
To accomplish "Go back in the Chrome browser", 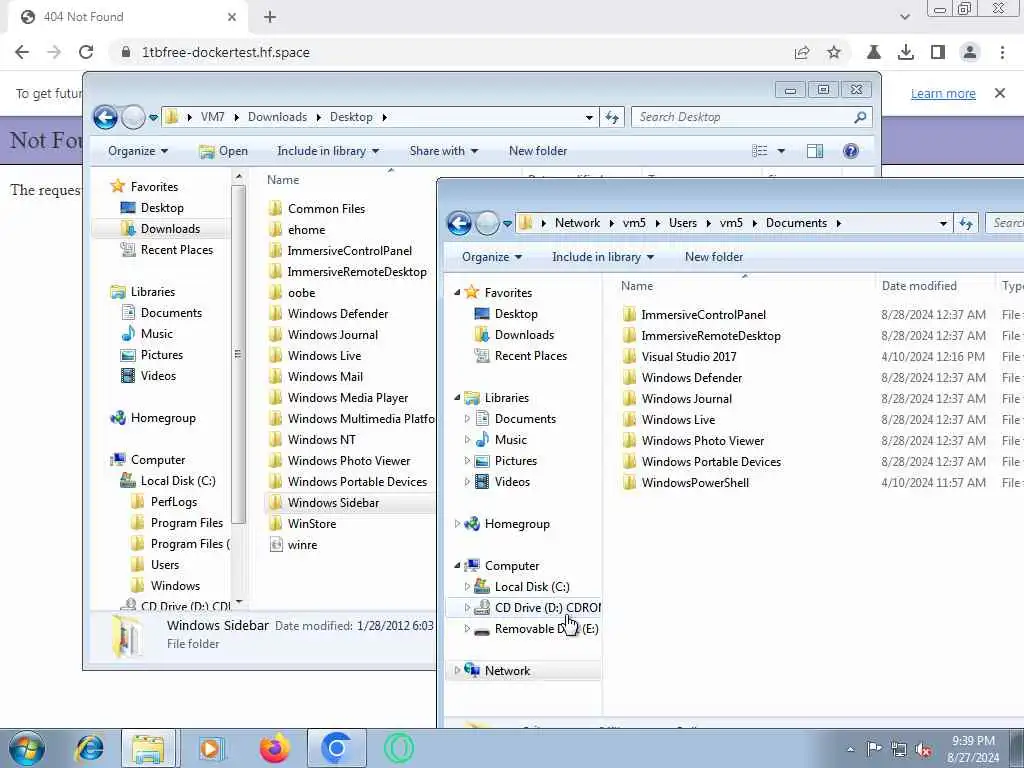I will 22,52.
